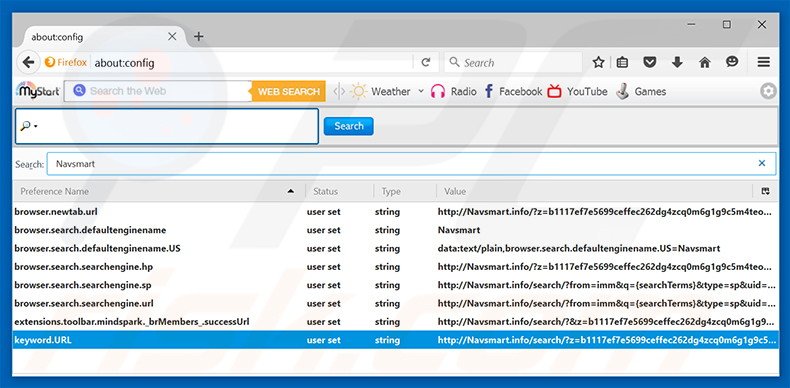
Task: Minimize the Firefox window
Action: [692, 24]
